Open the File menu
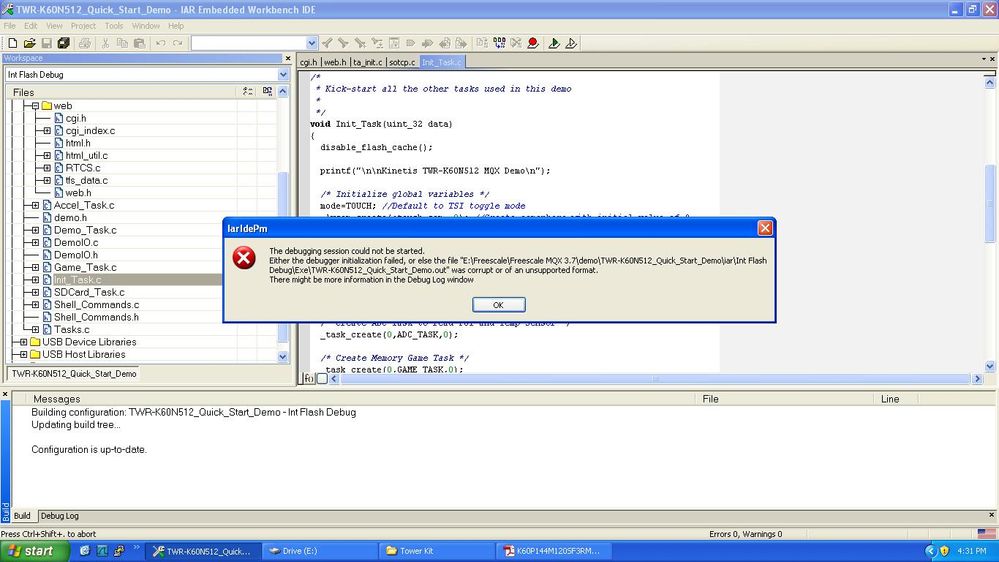The height and width of the screenshot is (562, 999). [x=10, y=26]
